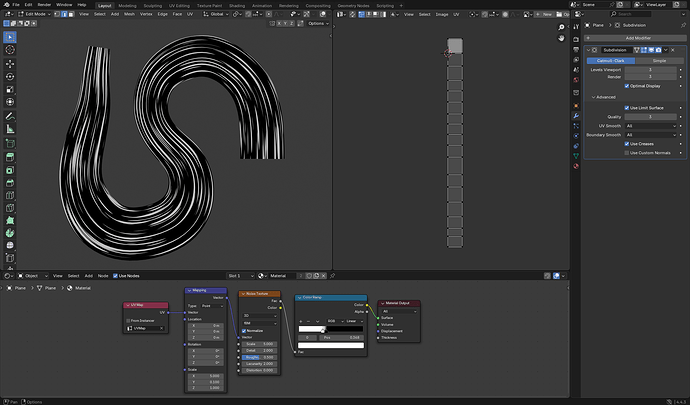Enable Use Custom Normals checkbox
The height and width of the screenshot is (405, 690).
tap(627, 153)
